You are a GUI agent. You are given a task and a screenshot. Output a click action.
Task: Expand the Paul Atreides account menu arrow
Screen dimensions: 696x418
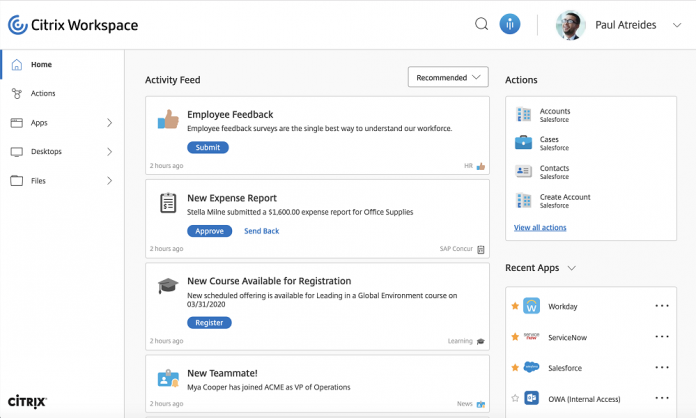(677, 25)
